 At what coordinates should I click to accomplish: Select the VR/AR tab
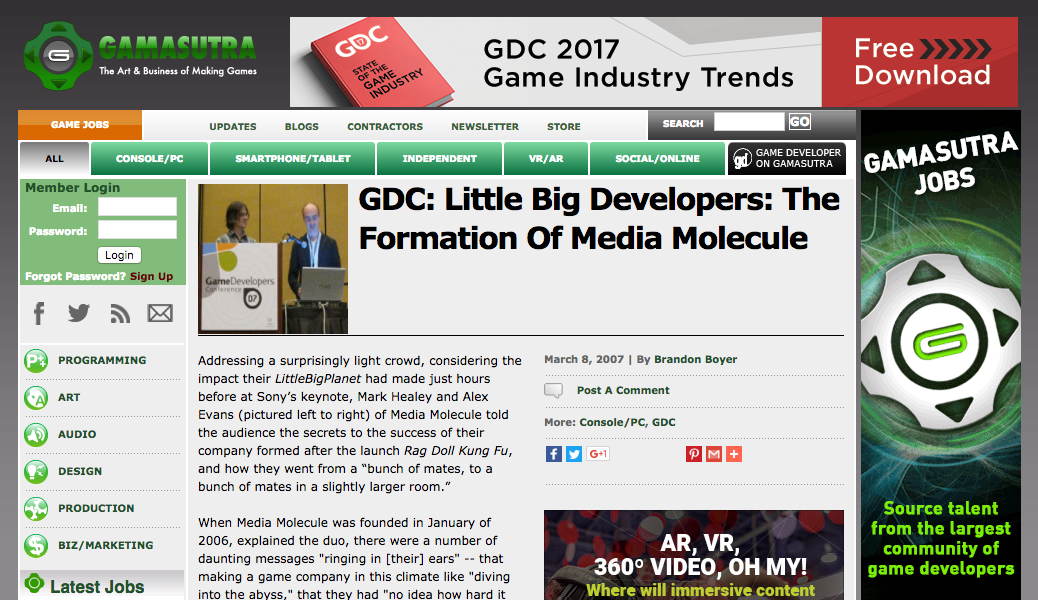click(546, 159)
